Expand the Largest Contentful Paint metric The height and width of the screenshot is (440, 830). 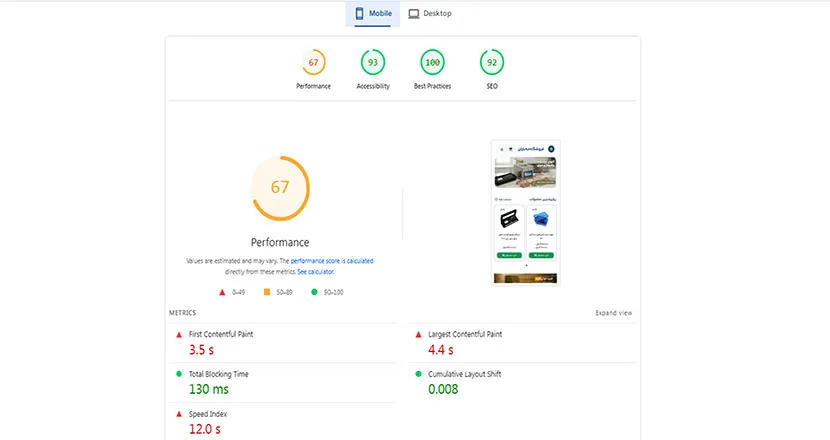465,334
